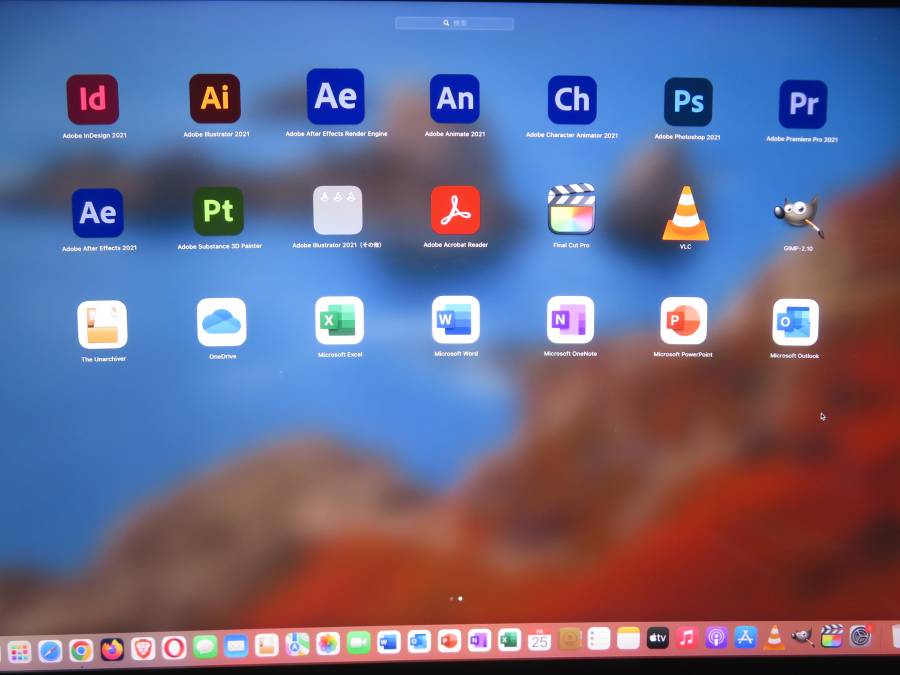Click the Launchpad icon in the Dock
The image size is (900, 675).
coord(19,651)
